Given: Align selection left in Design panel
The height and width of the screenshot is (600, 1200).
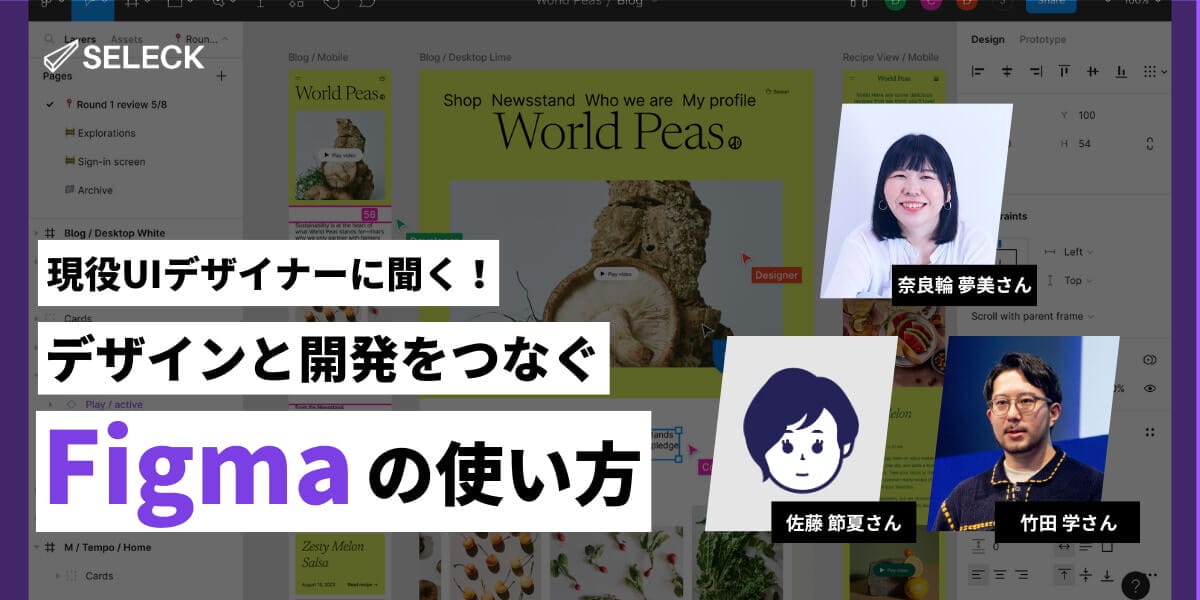Looking at the screenshot, I should click(978, 71).
